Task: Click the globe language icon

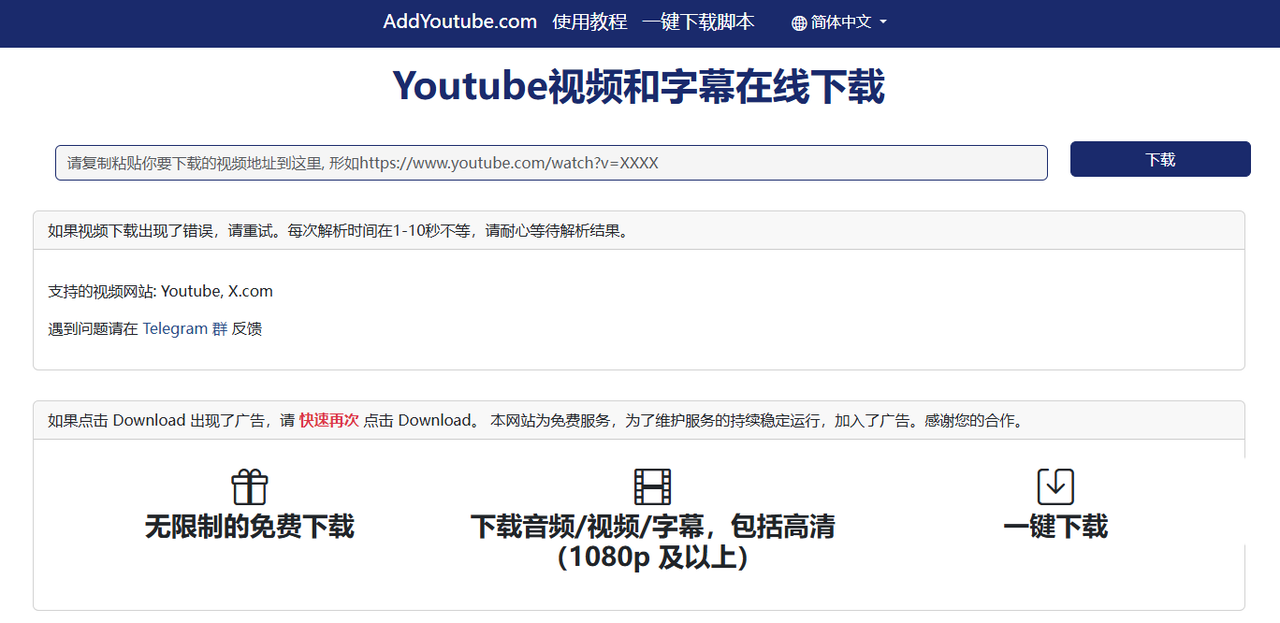Action: (x=799, y=23)
